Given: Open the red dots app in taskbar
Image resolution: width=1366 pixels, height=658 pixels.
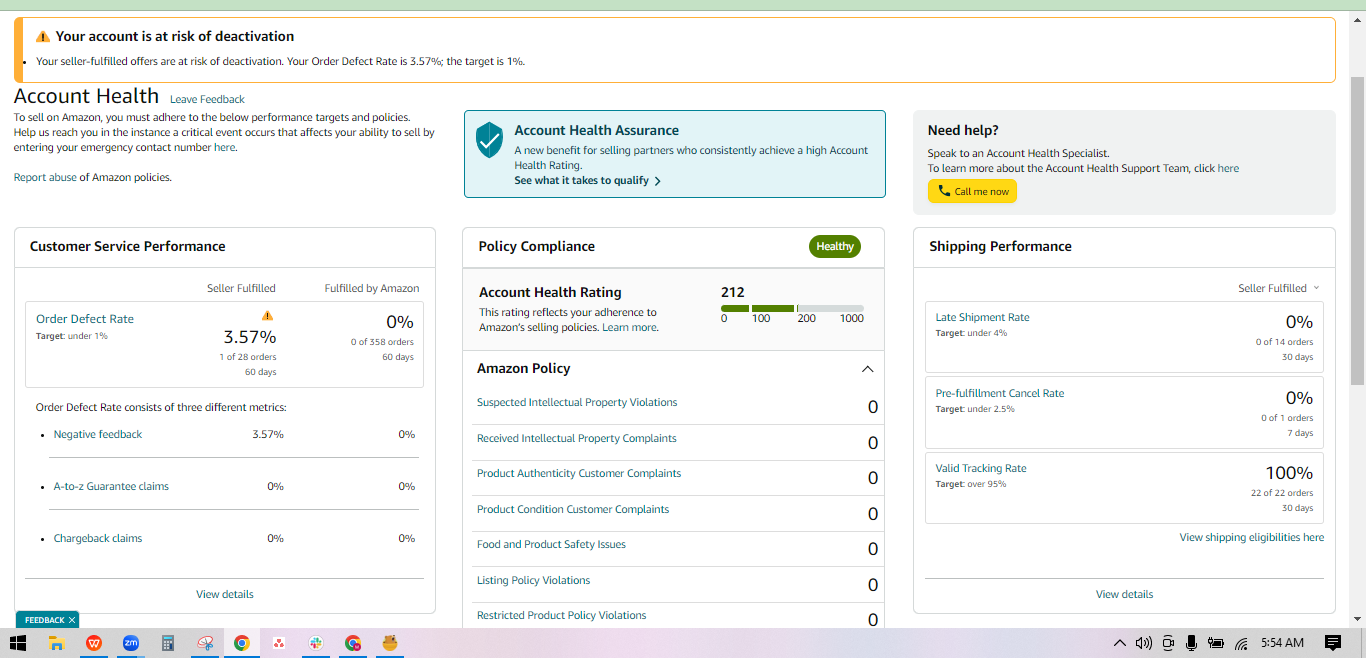Looking at the screenshot, I should tap(279, 643).
